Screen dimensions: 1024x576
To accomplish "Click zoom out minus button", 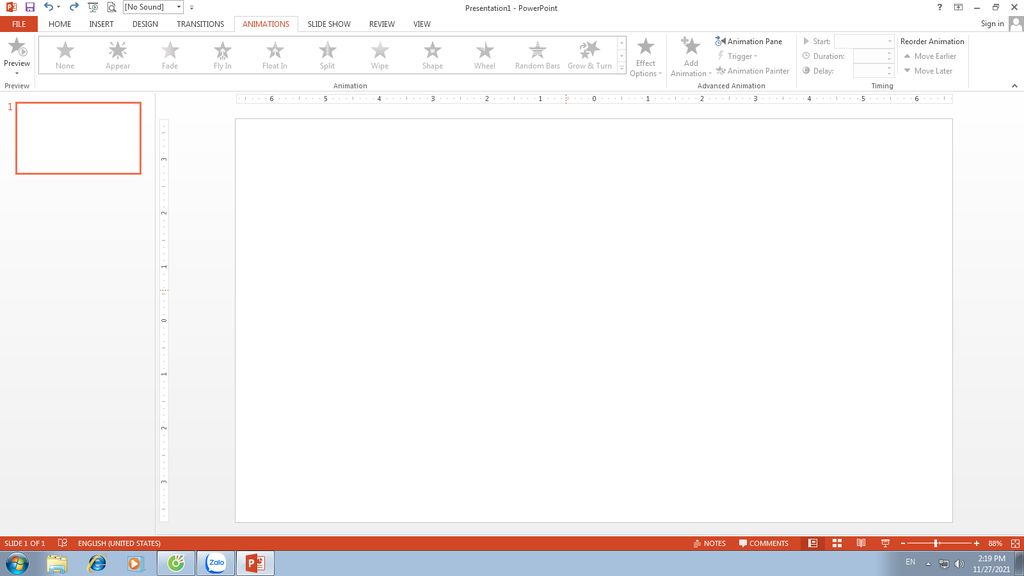I will 903,543.
